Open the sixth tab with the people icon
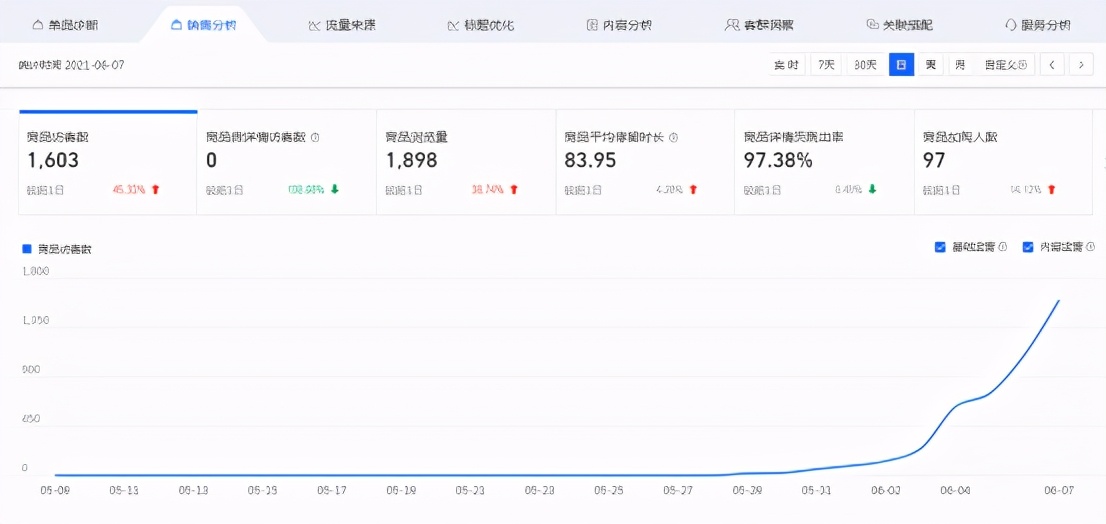 pyautogui.click(x=759, y=25)
